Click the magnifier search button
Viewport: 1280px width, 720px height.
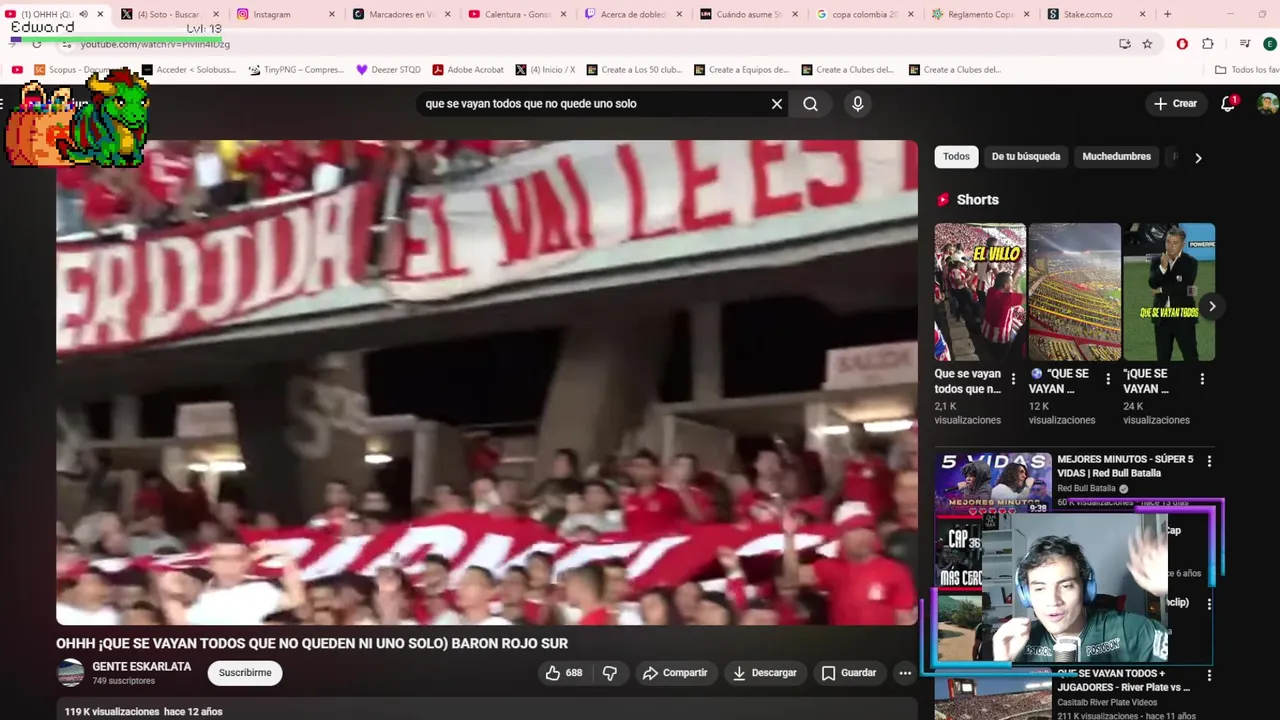[x=810, y=104]
